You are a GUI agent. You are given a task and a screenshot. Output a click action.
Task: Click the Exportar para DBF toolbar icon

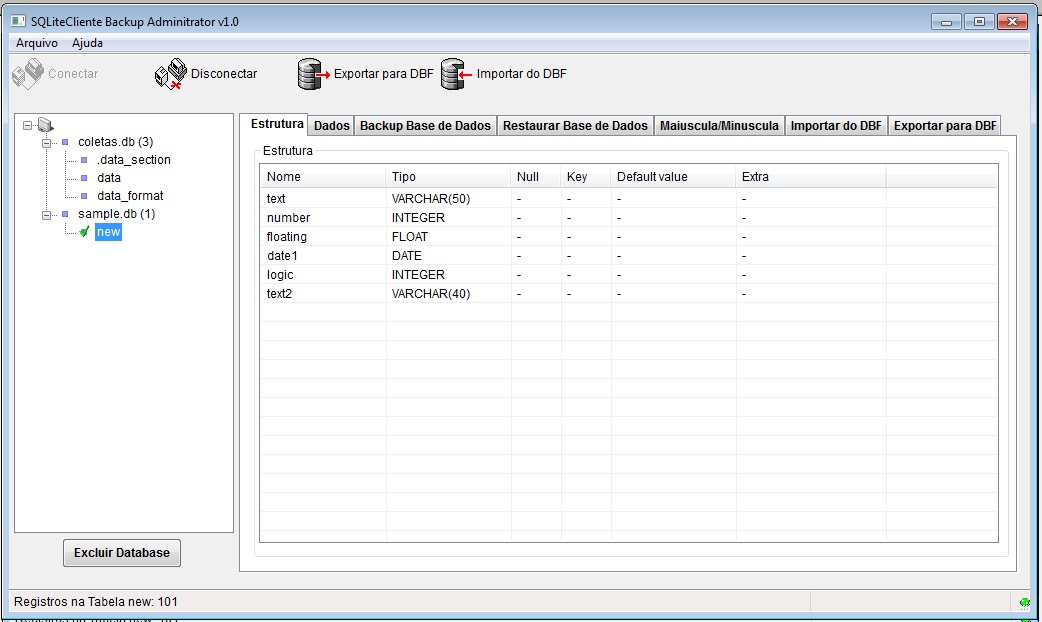pos(313,74)
